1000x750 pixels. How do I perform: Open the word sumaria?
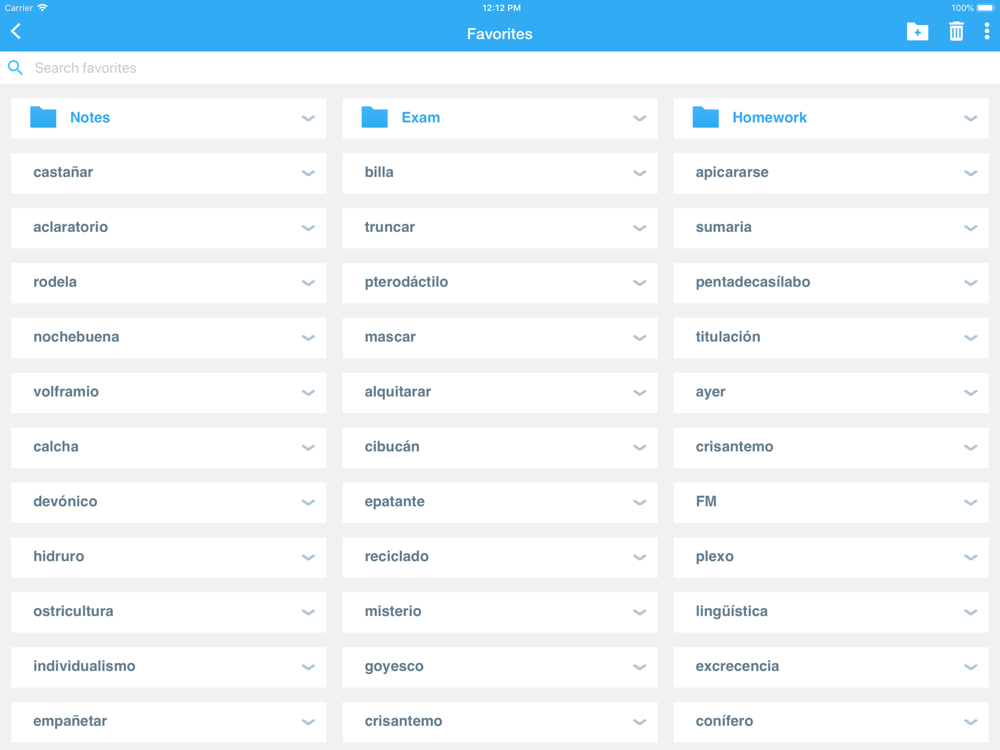pyautogui.click(x=723, y=227)
